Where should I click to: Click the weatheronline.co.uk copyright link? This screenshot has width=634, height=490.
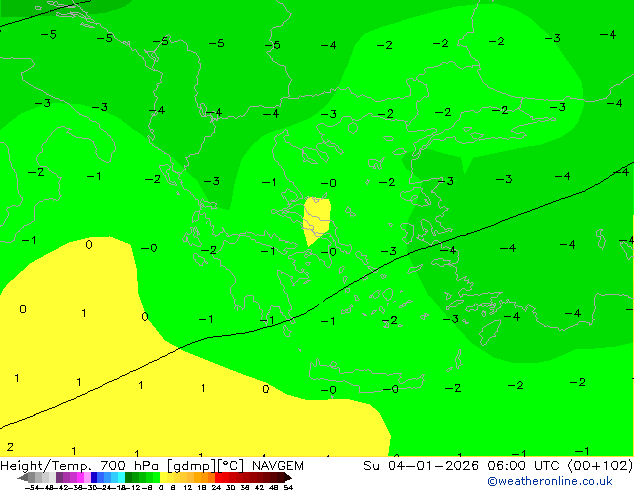coord(550,481)
